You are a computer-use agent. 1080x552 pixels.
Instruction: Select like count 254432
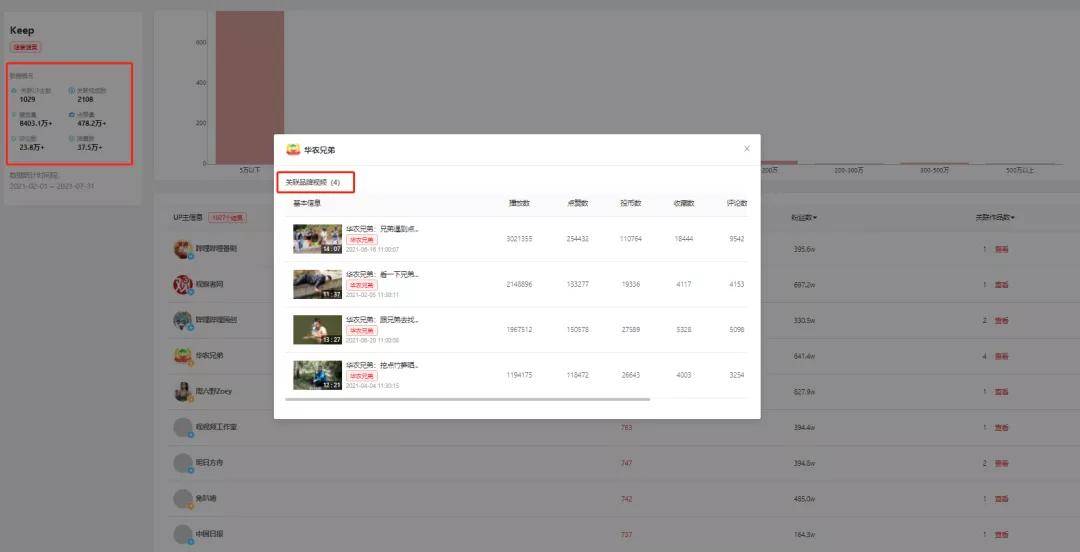[x=577, y=238]
